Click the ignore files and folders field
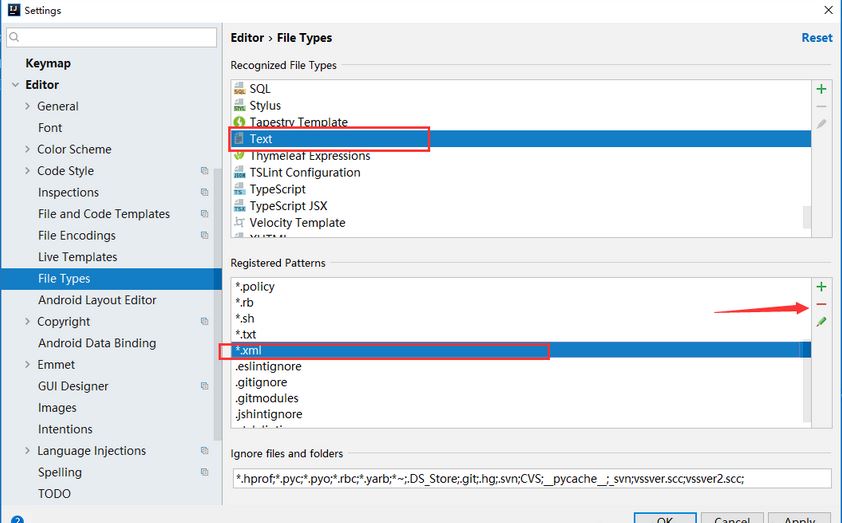The width and height of the screenshot is (842, 523). (532, 478)
